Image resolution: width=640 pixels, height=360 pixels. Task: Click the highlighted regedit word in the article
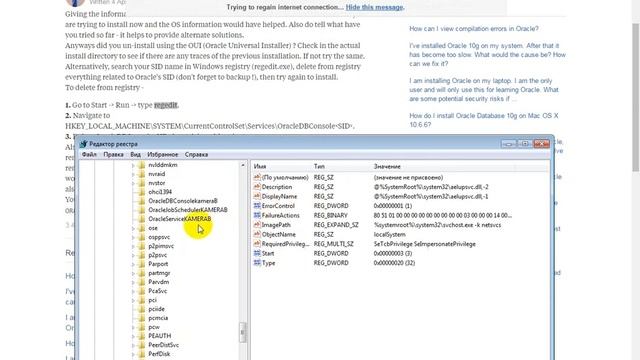[166, 105]
